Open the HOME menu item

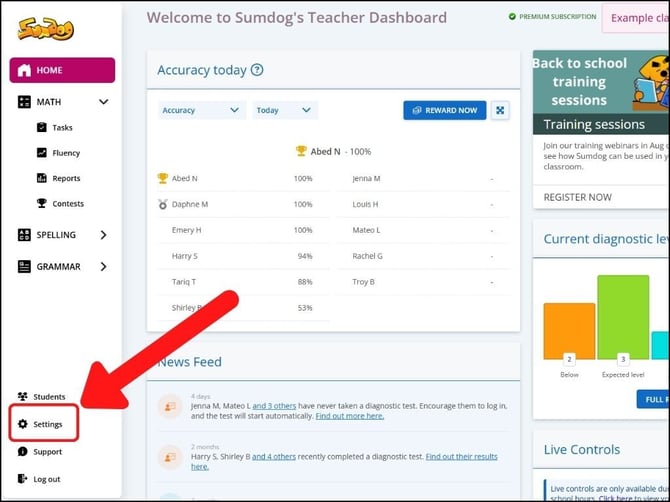62,70
